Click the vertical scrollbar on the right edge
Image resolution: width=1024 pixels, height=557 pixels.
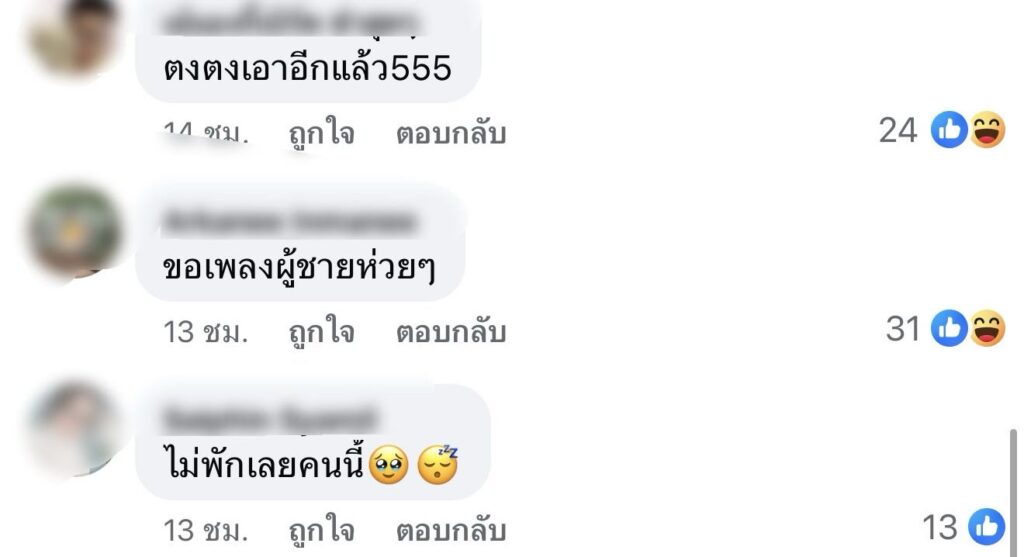tap(1013, 492)
